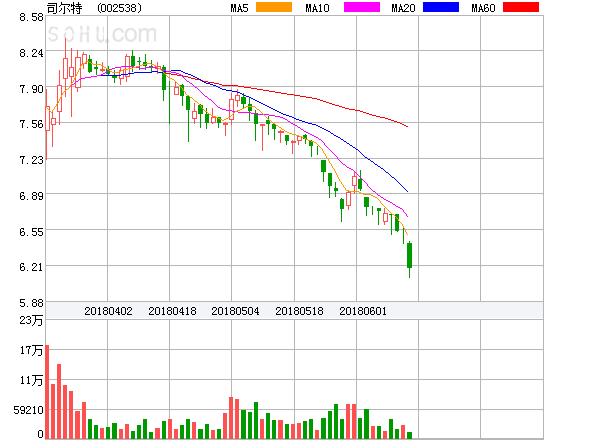Click the 5.88 price axis label
Viewport: 600px width, 440px height.
(x=31, y=303)
